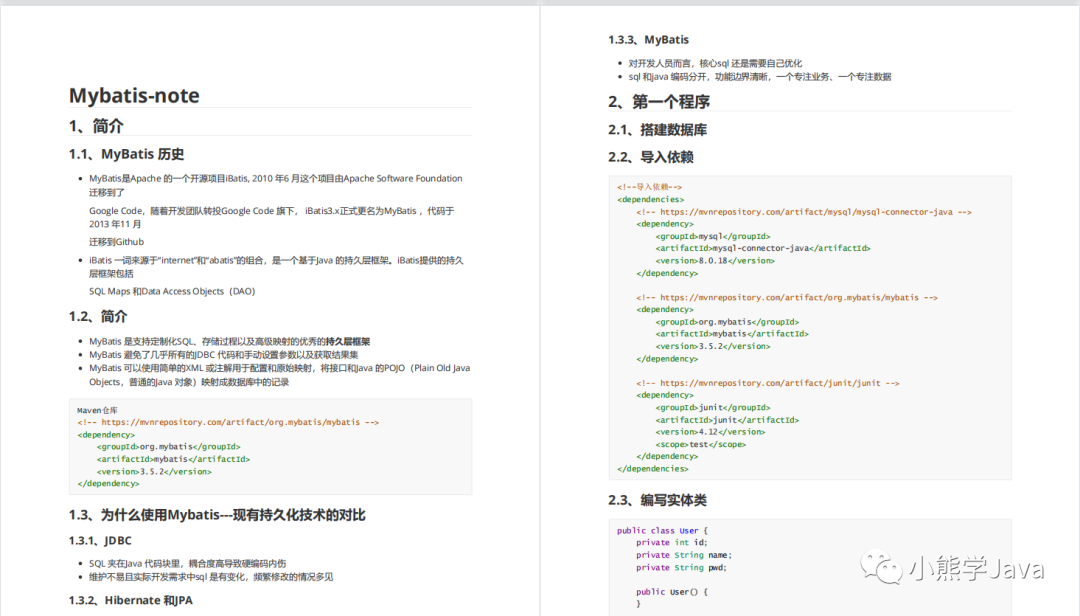Click the "<groupId>mysql</groupId>" line
Viewport: 1080px width, 616px height.
[713, 236]
